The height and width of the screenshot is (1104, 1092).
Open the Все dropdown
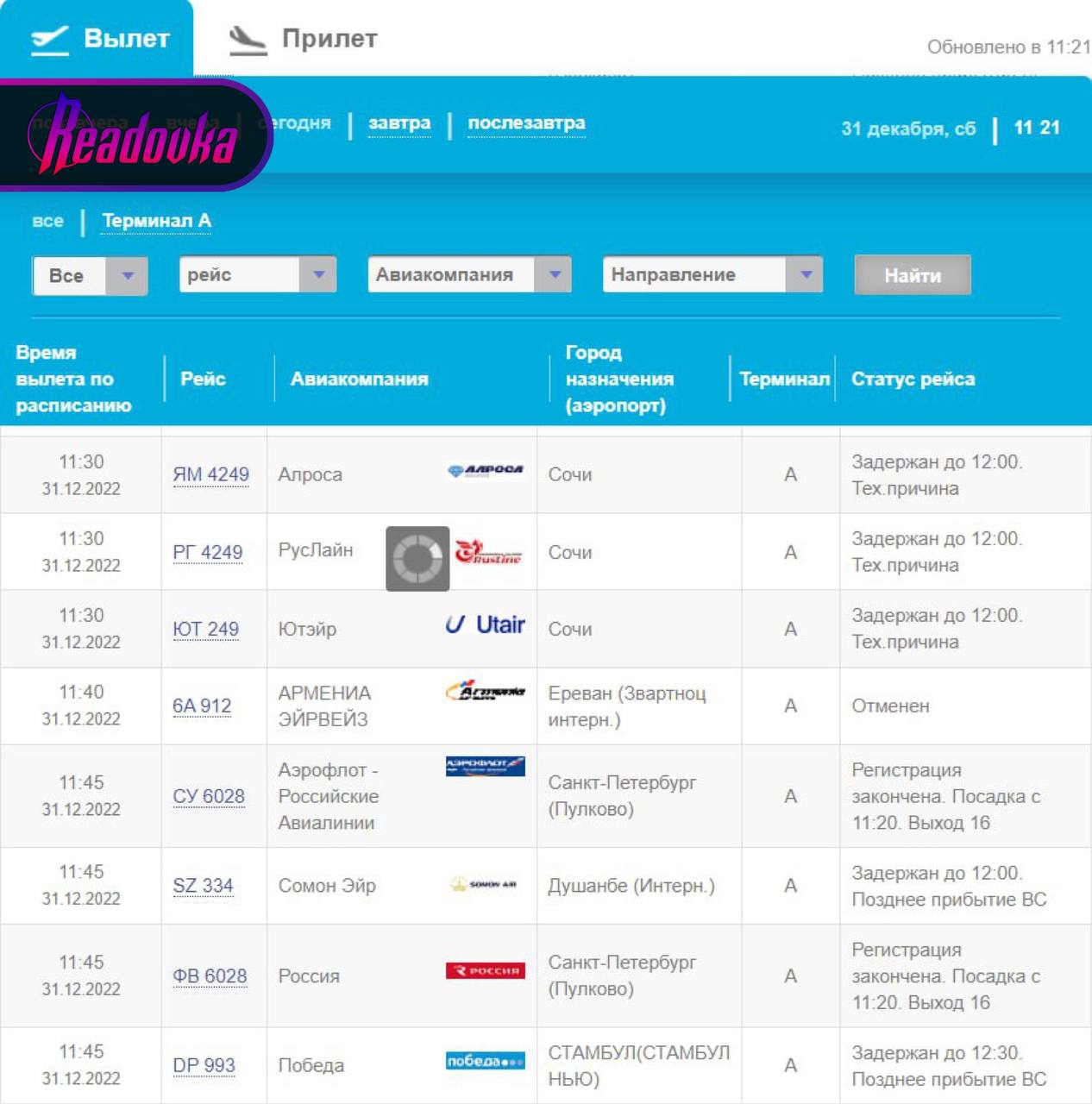click(x=90, y=276)
